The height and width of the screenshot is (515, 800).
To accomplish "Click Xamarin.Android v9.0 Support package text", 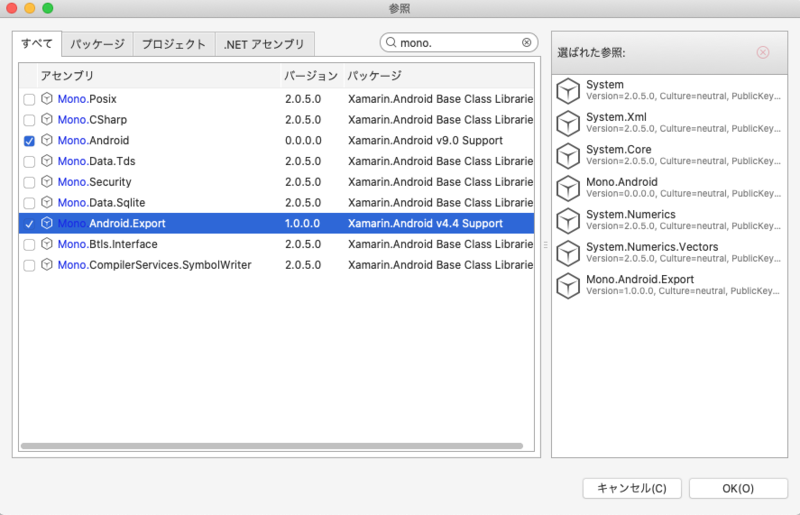I will 426,140.
